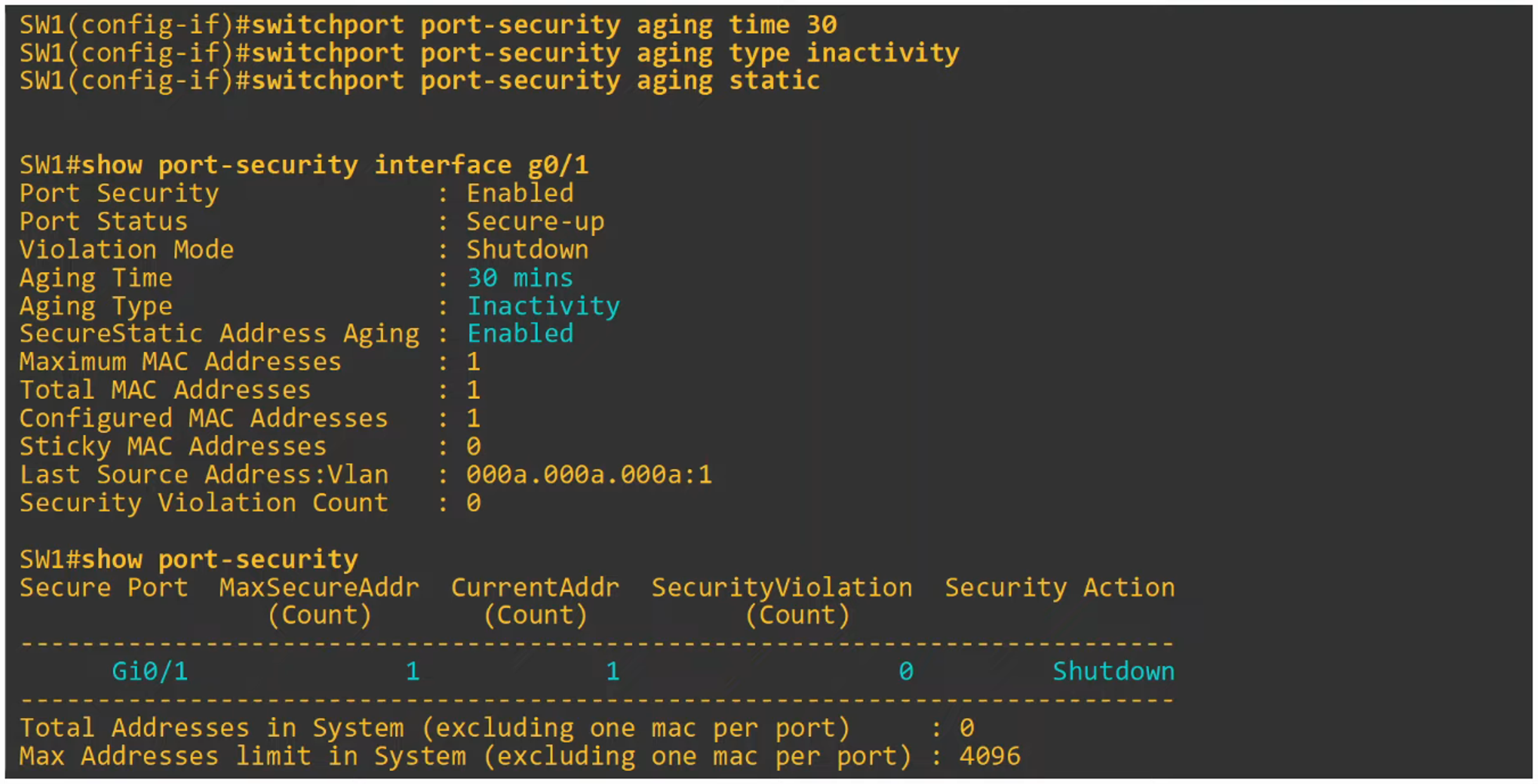The height and width of the screenshot is (784, 1538).
Task: Click the 4096 max addresses limit value
Action: pyautogui.click(x=990, y=756)
